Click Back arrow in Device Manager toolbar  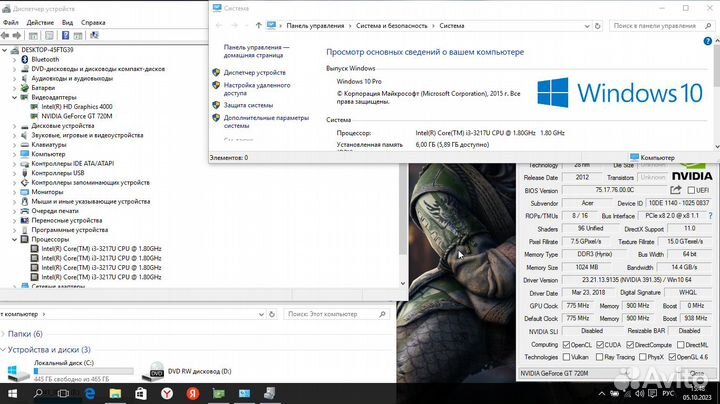[5, 35]
